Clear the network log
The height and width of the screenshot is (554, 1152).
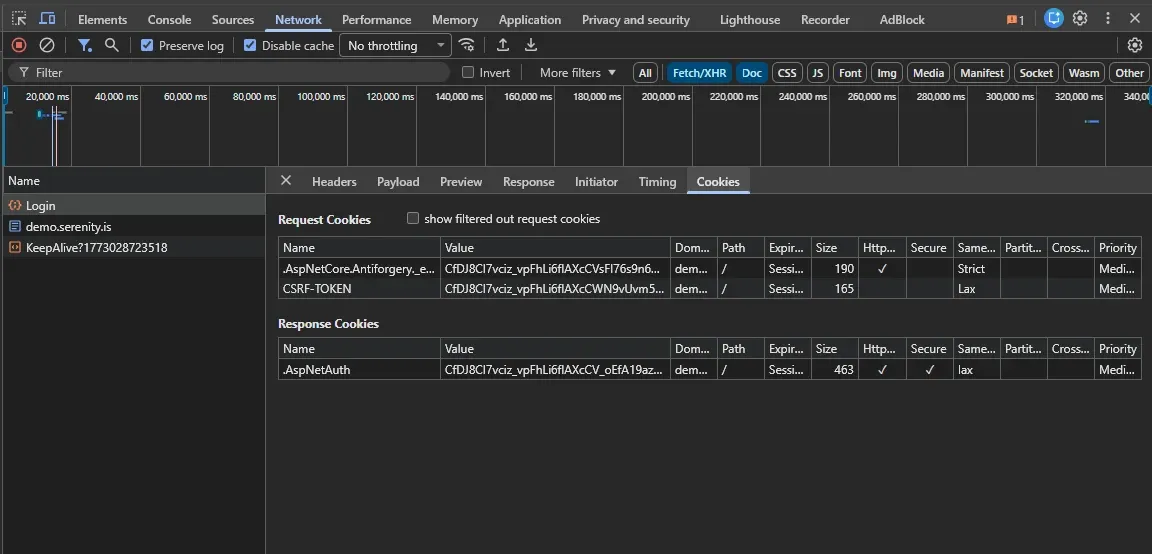tap(46, 46)
